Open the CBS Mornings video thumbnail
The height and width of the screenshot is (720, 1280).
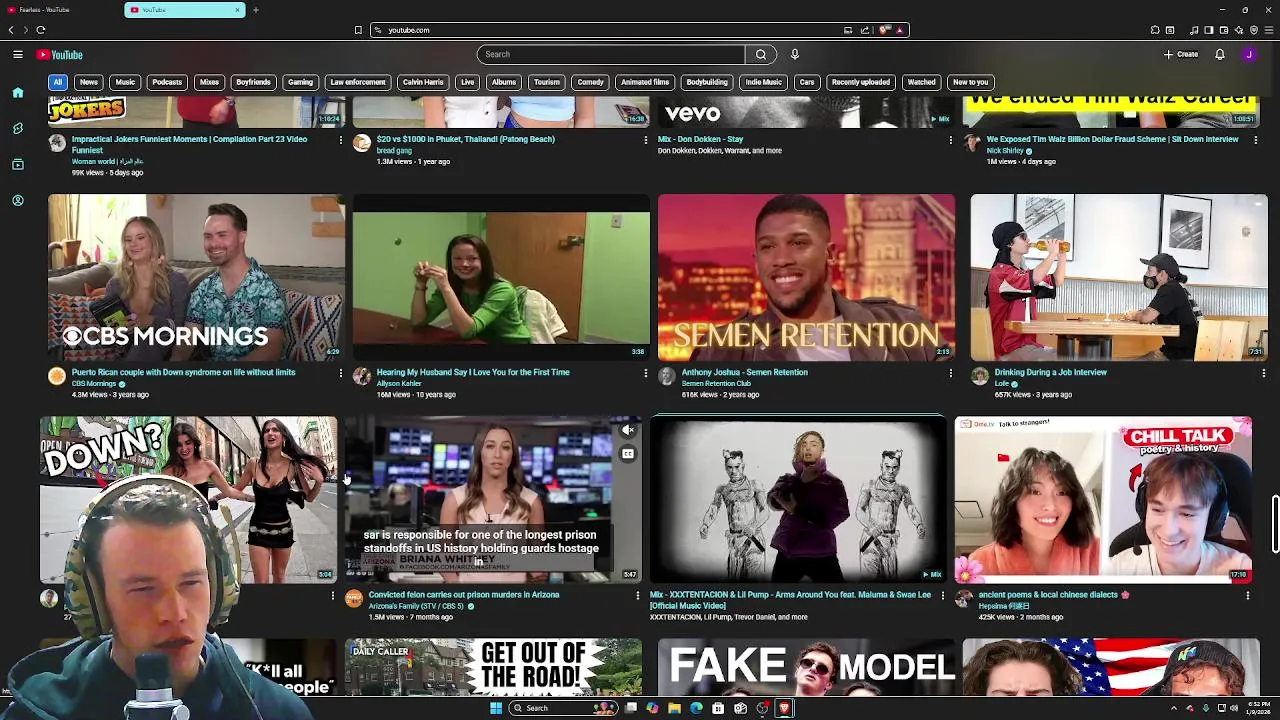point(197,277)
